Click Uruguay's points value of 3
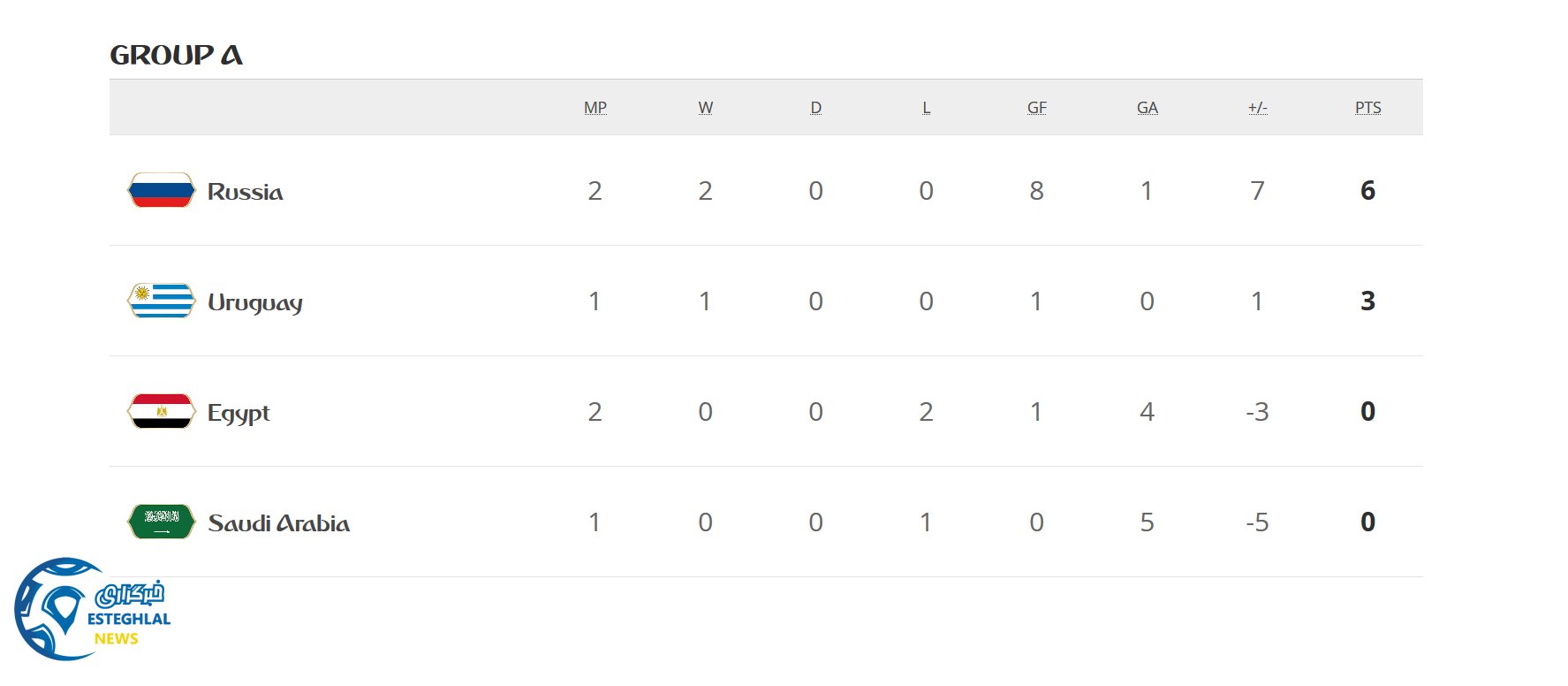 [x=1367, y=301]
